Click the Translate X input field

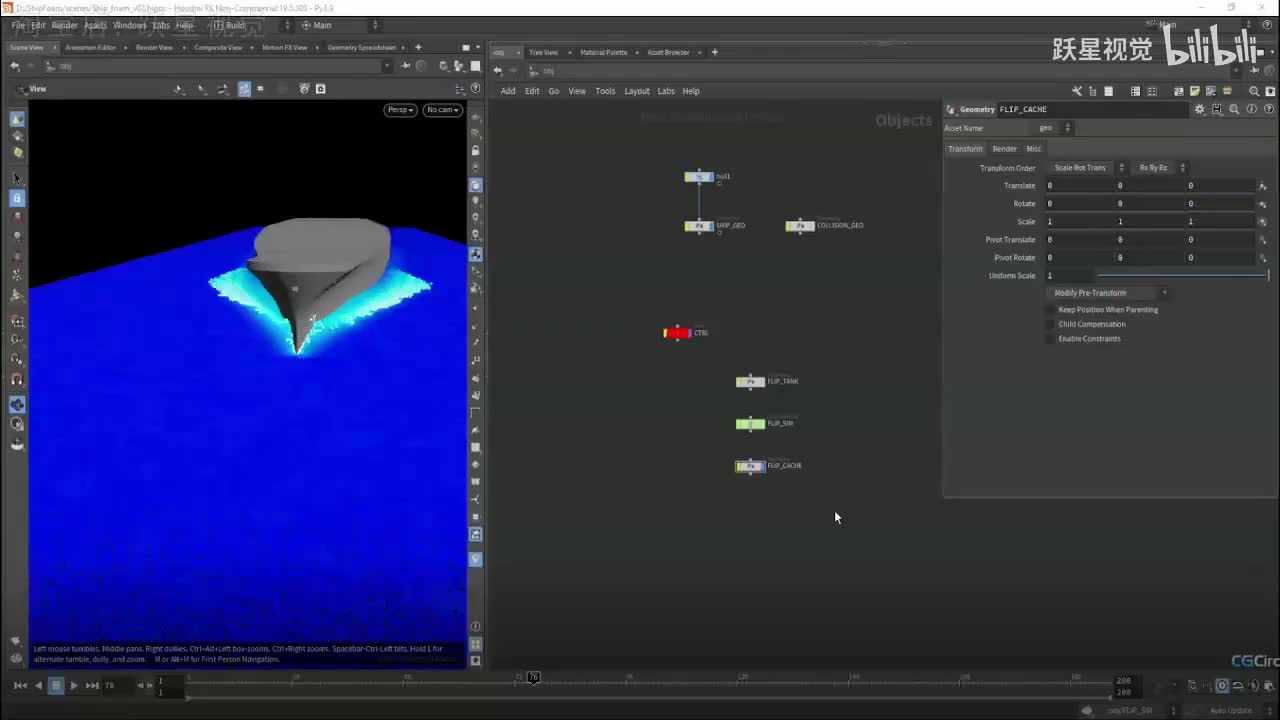click(1081, 186)
